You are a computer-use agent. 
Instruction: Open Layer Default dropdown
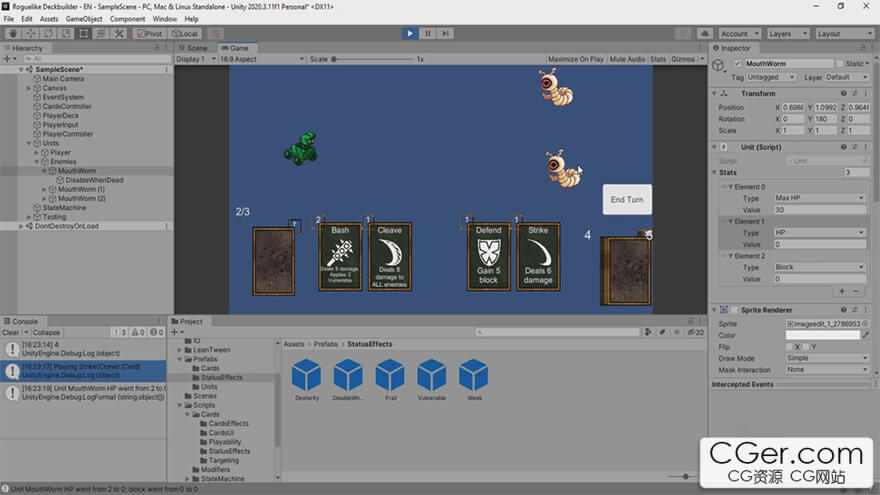[x=846, y=77]
